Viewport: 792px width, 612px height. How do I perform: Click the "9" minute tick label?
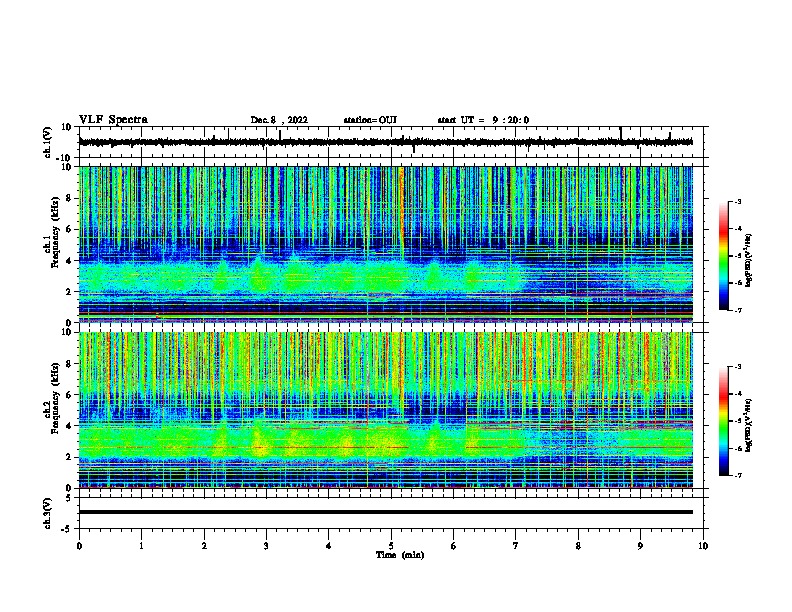[640, 546]
